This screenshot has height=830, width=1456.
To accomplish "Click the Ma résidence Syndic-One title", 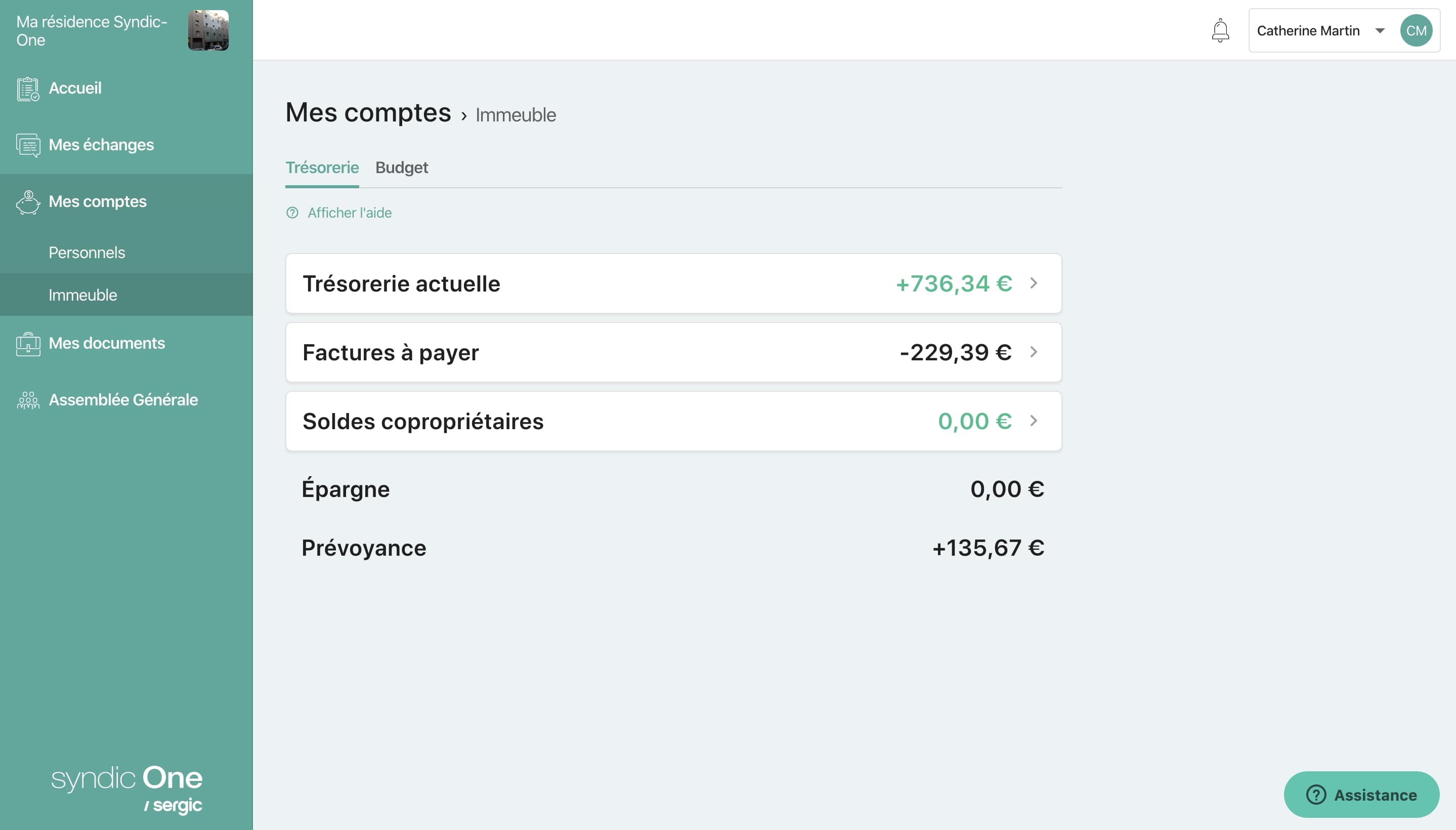I will tap(92, 31).
